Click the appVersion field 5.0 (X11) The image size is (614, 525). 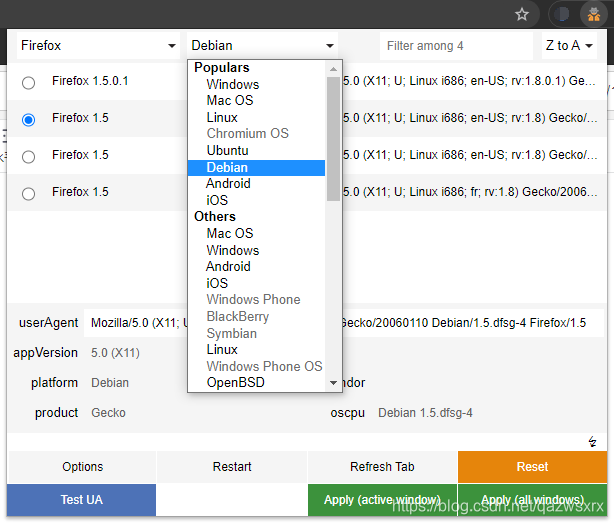pos(115,353)
